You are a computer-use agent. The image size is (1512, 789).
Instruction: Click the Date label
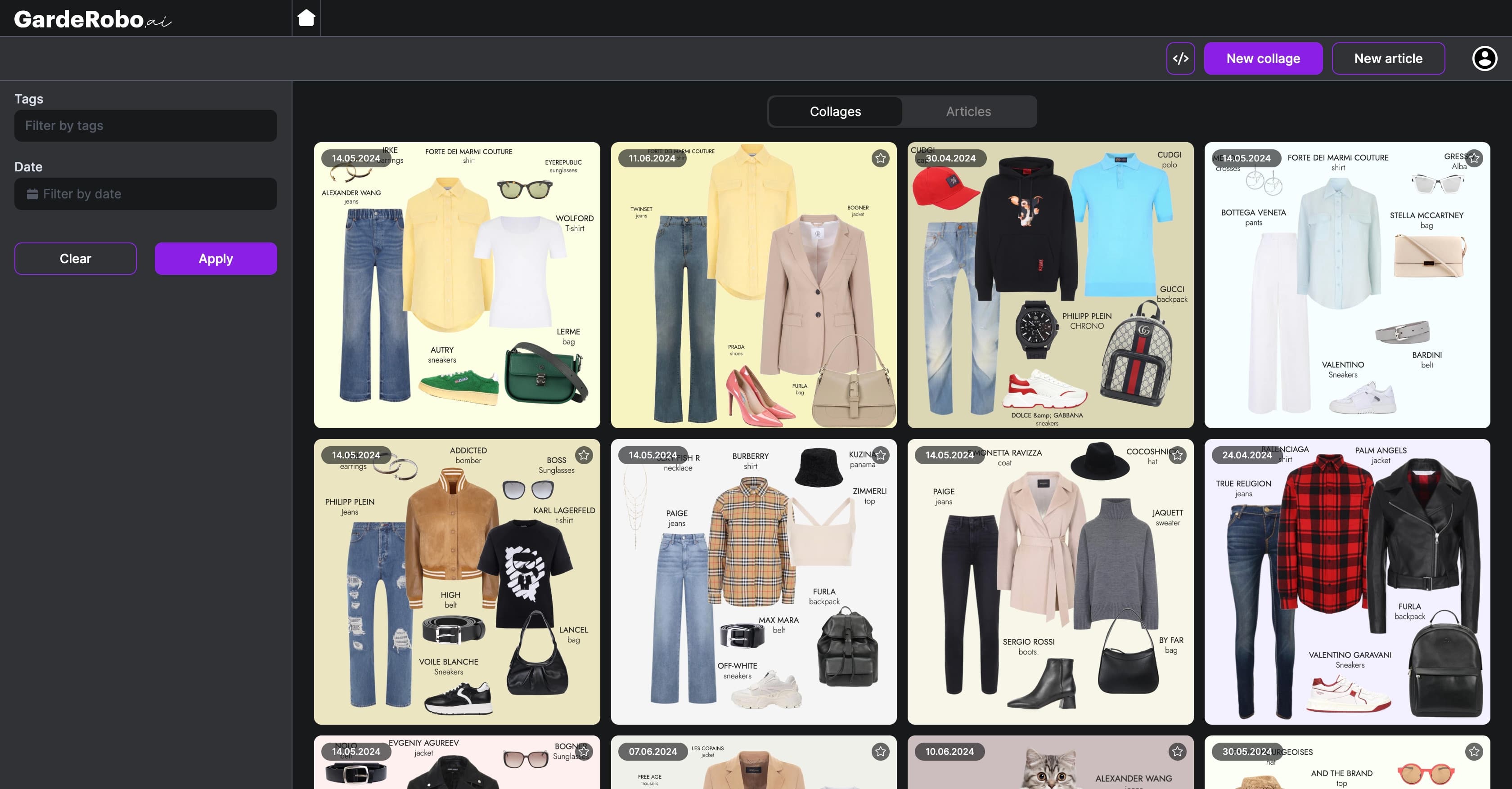tap(28, 166)
